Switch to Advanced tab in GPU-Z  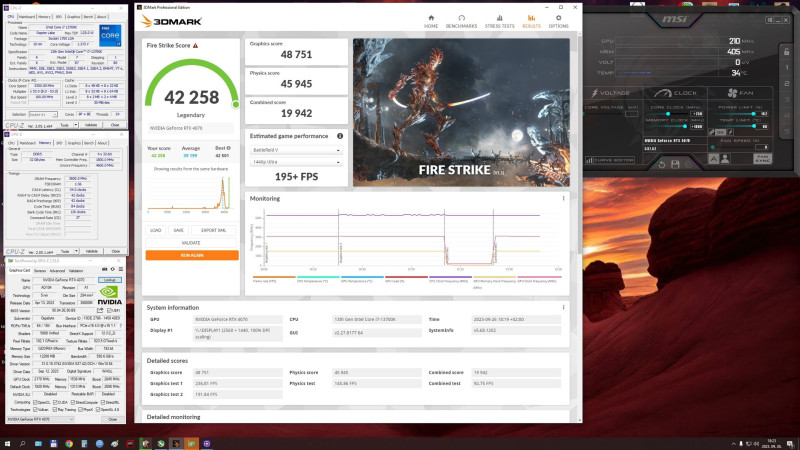pyautogui.click(x=57, y=271)
